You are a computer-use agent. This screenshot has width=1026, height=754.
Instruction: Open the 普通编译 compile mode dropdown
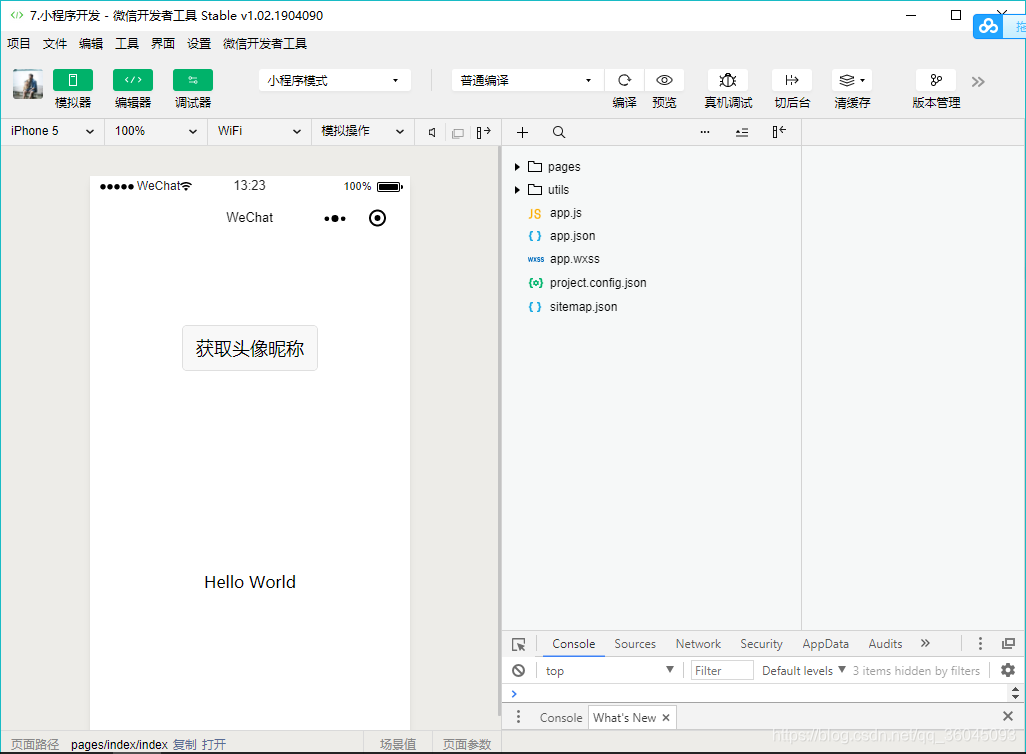coord(527,81)
